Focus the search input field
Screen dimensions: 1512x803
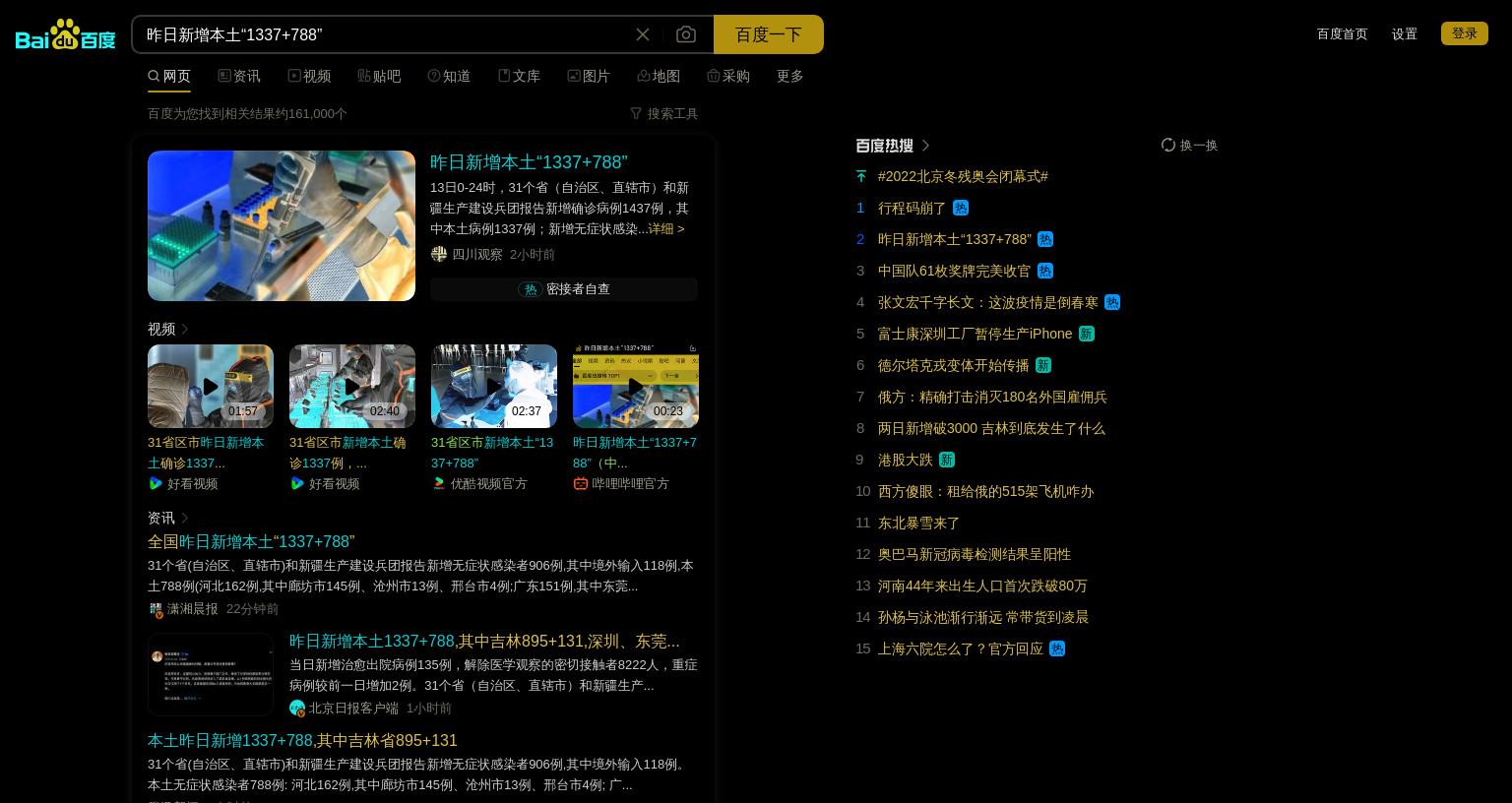pyautogui.click(x=384, y=34)
